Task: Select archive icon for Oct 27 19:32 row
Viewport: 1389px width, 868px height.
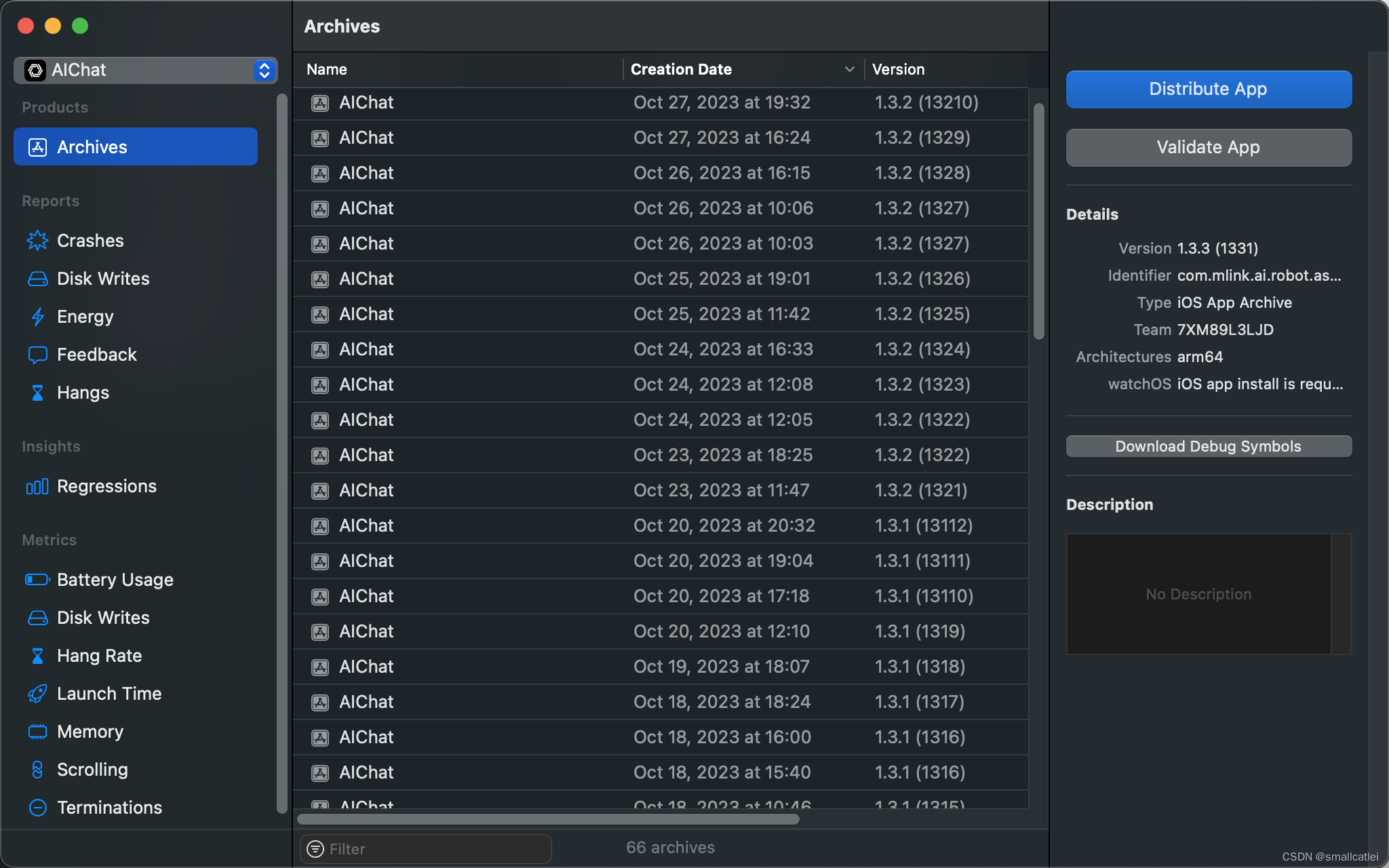Action: pyautogui.click(x=320, y=103)
